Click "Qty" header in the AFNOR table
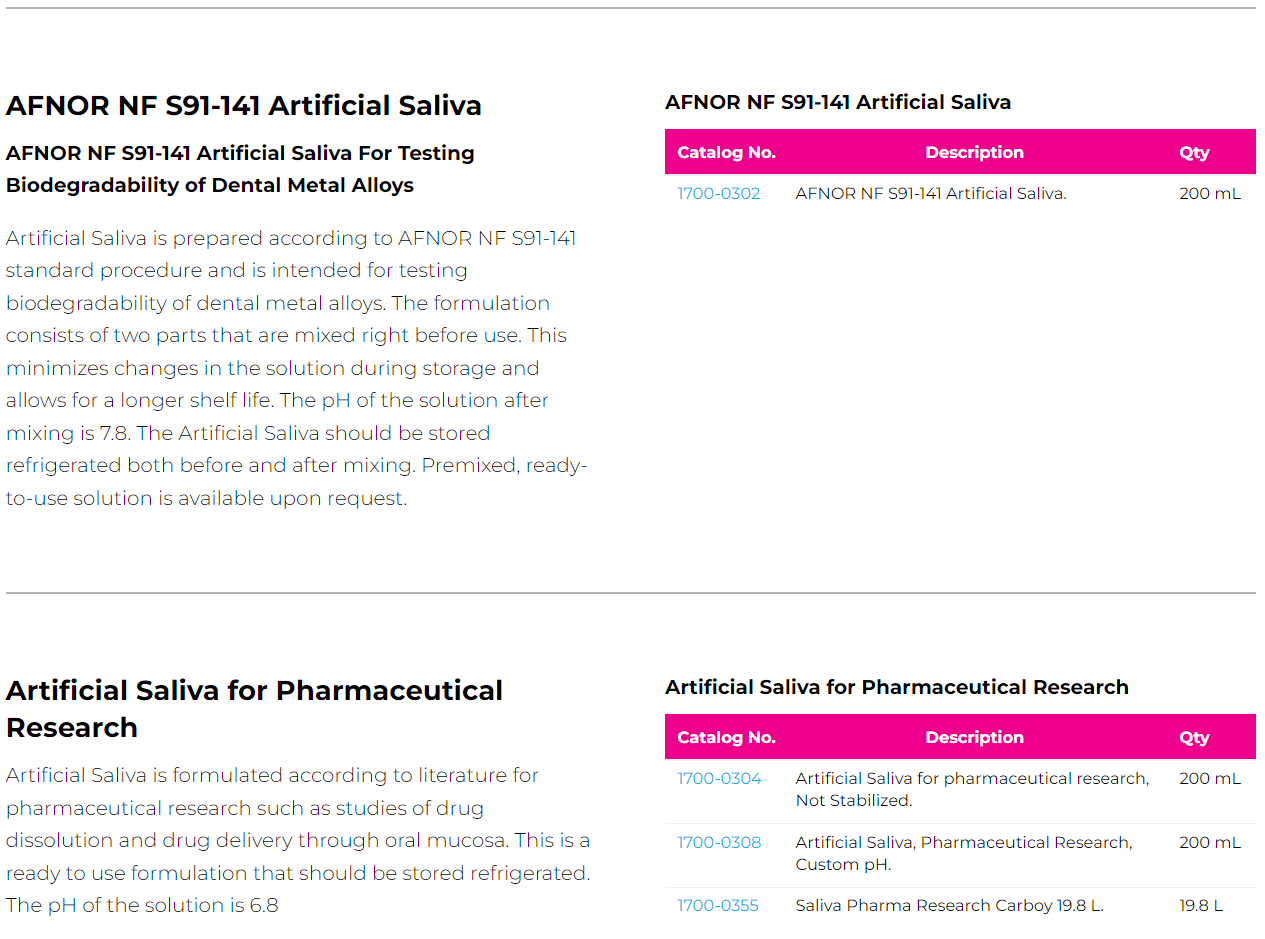The width and height of the screenshot is (1265, 939). (1194, 153)
